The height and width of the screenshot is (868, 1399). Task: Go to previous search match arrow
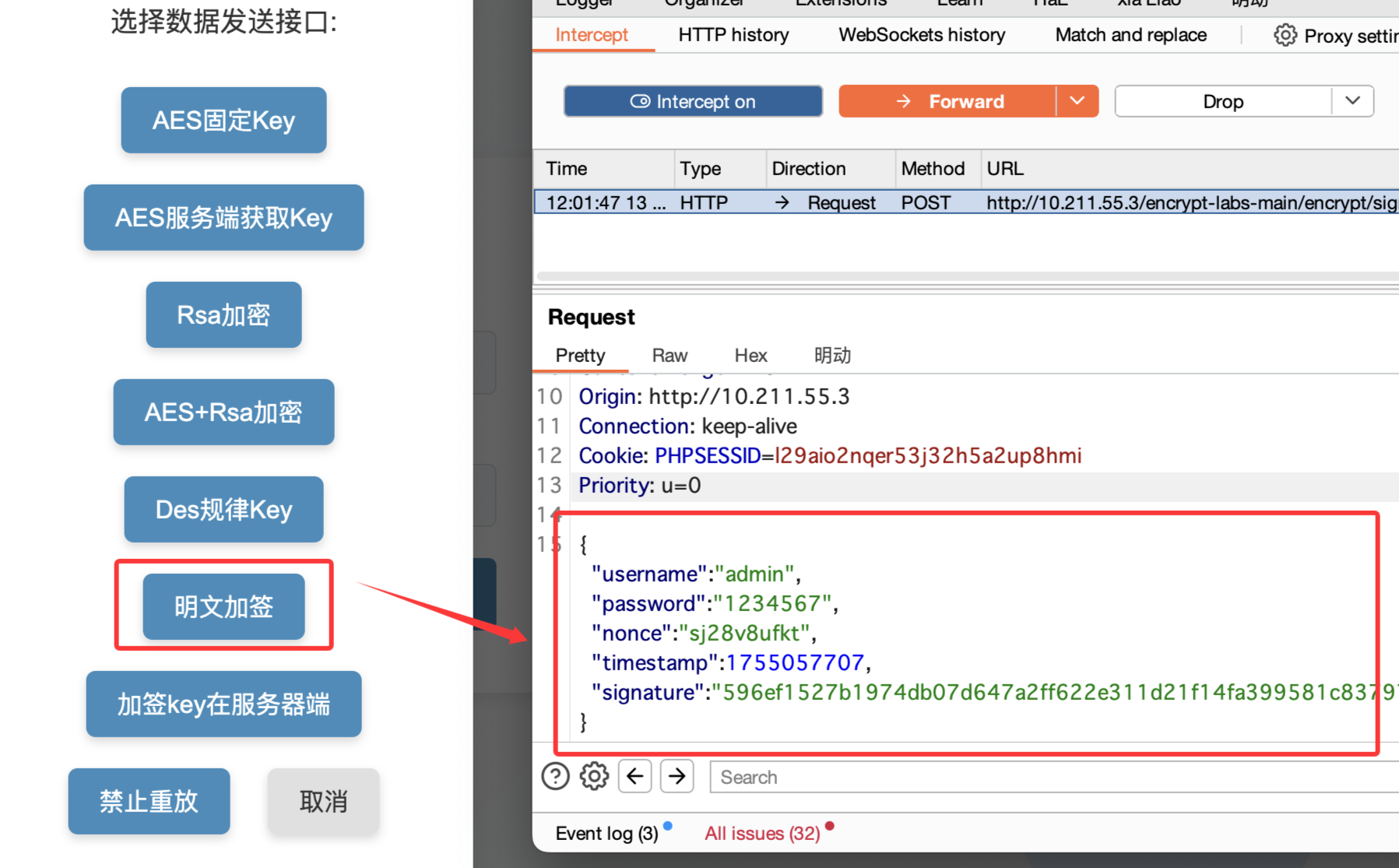click(635, 776)
